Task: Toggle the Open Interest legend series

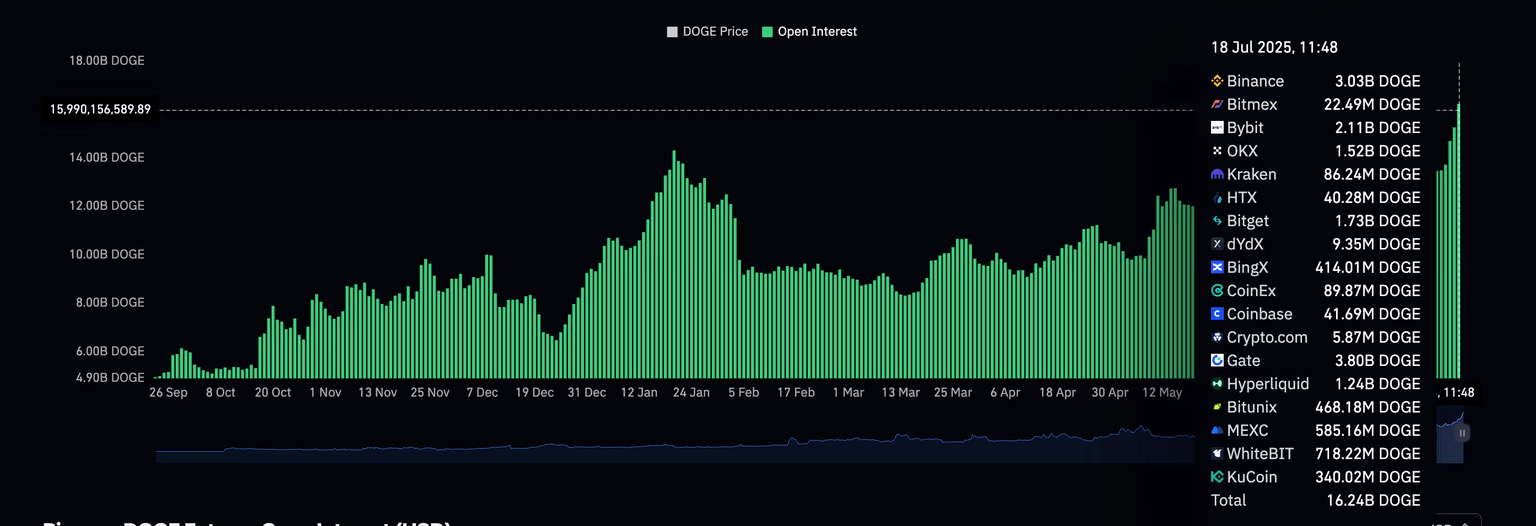Action: [x=816, y=32]
